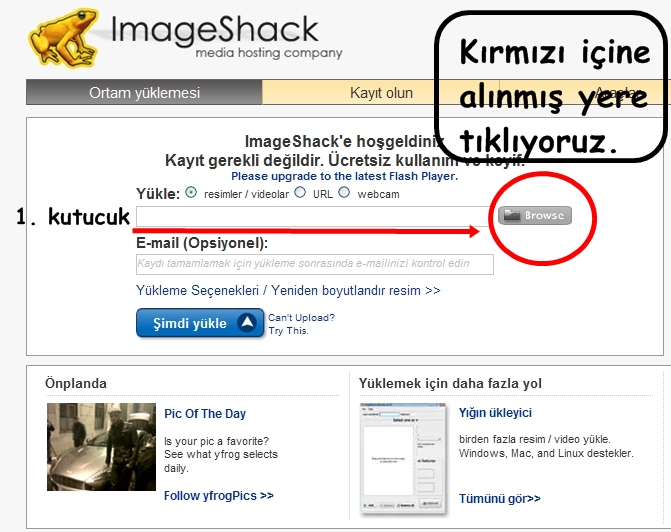The height and width of the screenshot is (532, 671).
Task: Expand Yükleme Seçenekleri / Yeniden boyutlandır link
Action: click(x=288, y=291)
